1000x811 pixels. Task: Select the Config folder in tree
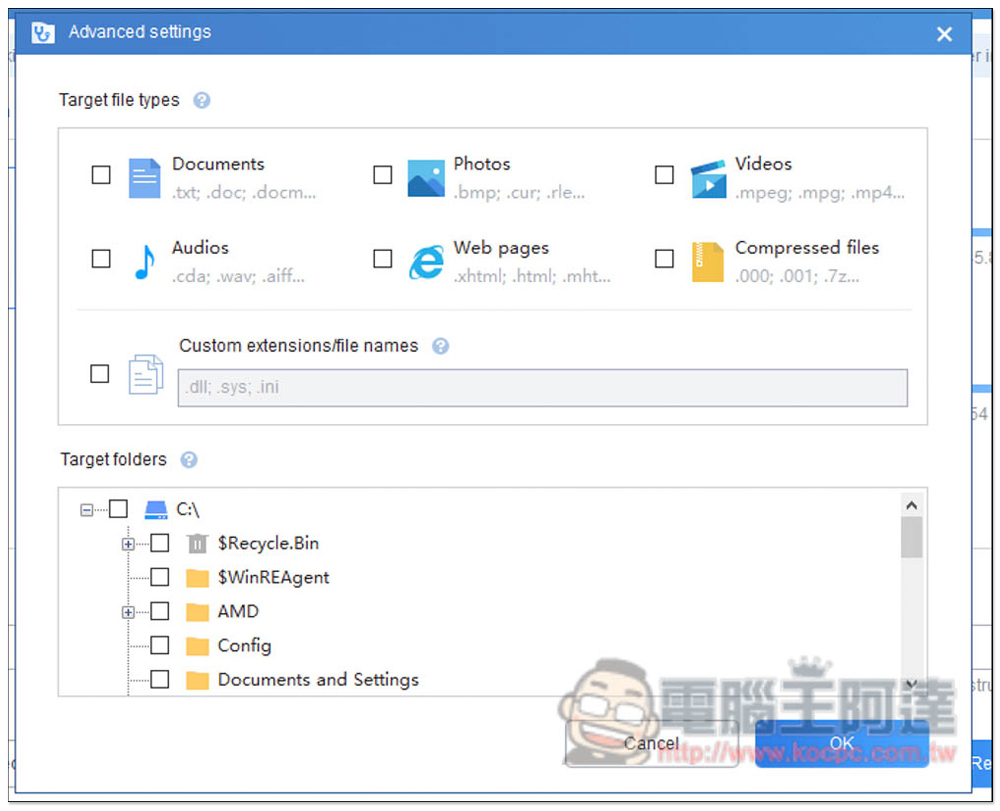pyautogui.click(x=244, y=646)
